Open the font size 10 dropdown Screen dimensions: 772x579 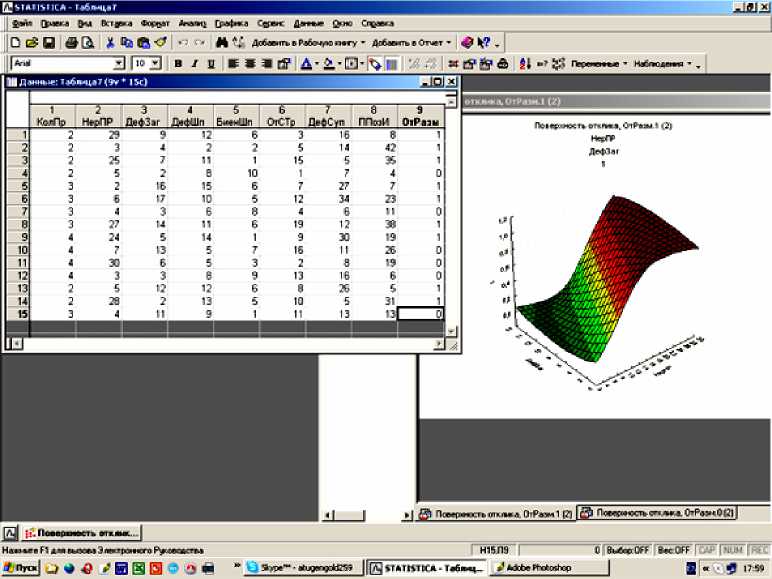coord(156,64)
